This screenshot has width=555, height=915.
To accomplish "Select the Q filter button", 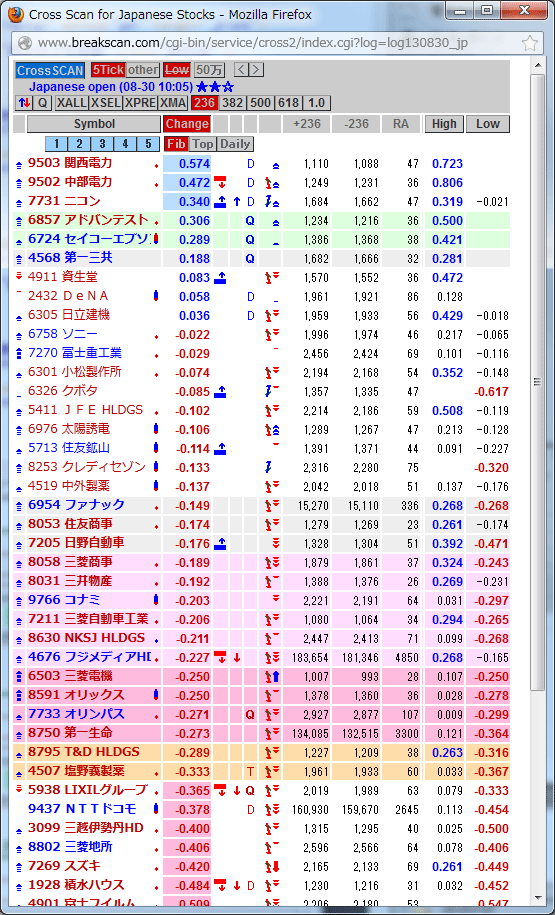I will point(42,103).
